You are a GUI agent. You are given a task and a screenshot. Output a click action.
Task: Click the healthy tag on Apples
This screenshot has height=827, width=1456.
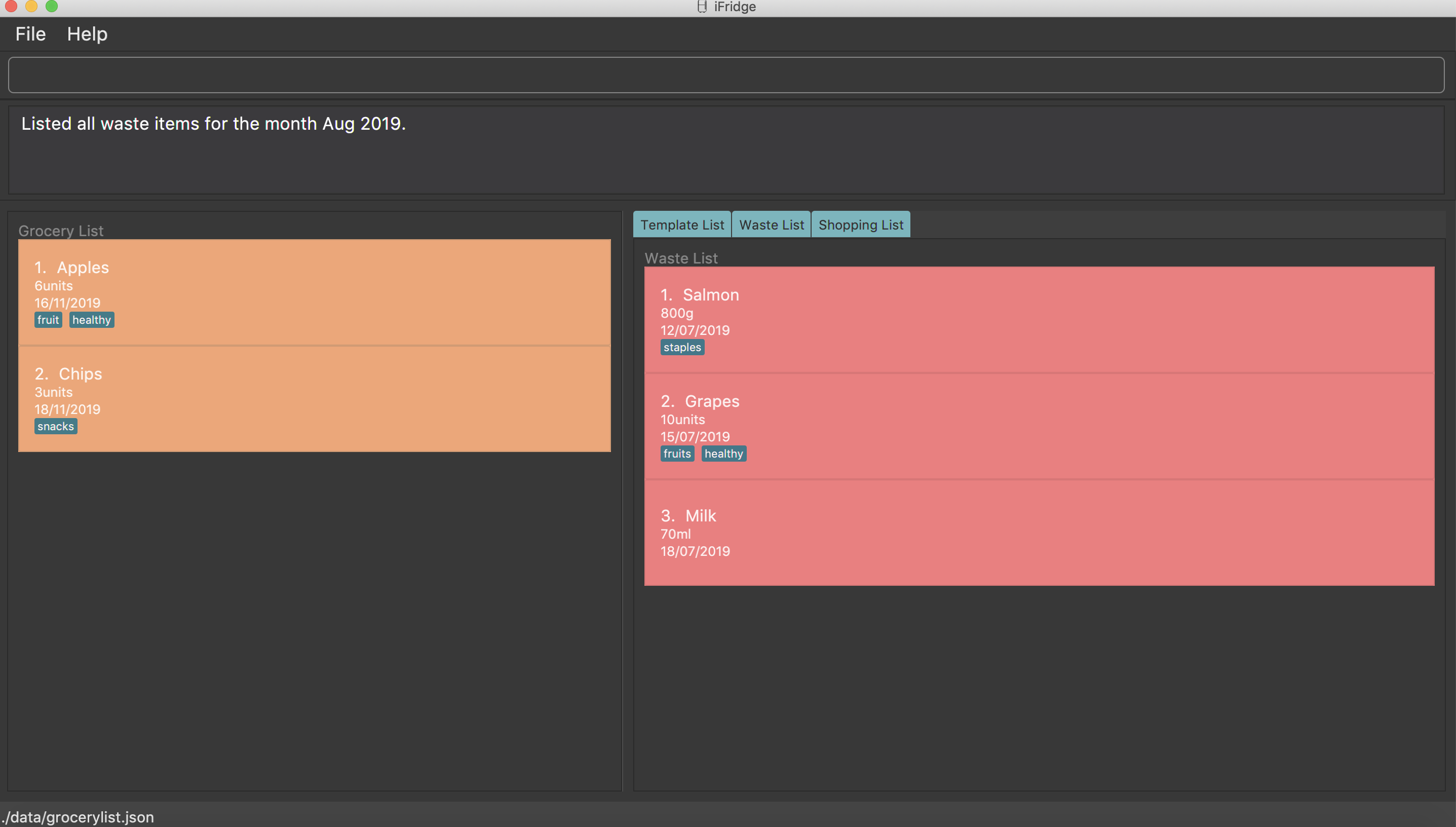tap(91, 320)
